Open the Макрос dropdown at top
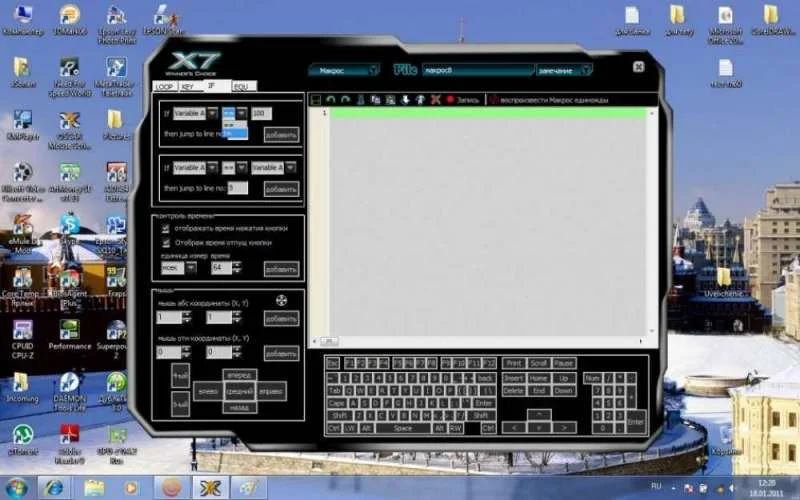 (373, 70)
